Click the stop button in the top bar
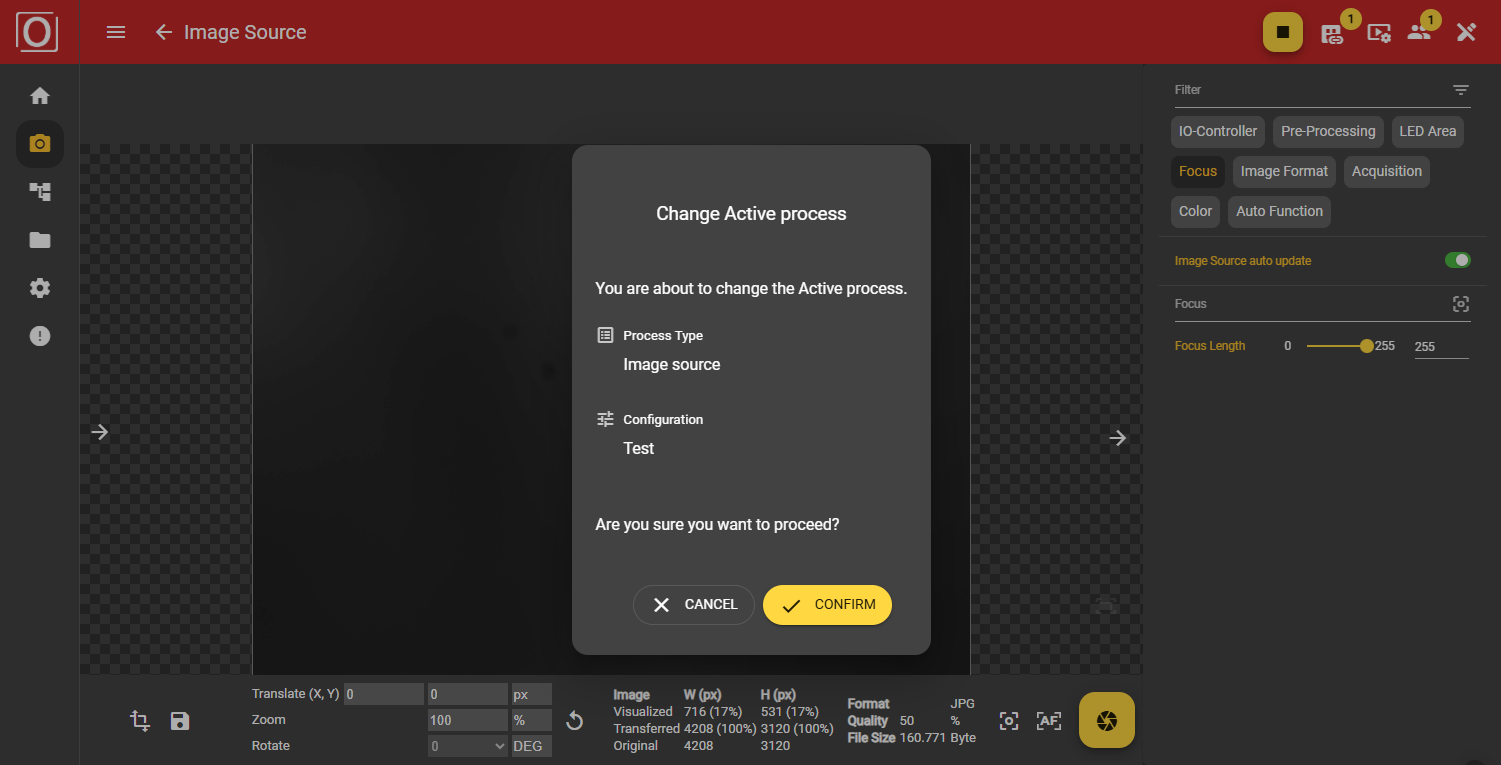This screenshot has width=1501, height=765. (x=1283, y=31)
